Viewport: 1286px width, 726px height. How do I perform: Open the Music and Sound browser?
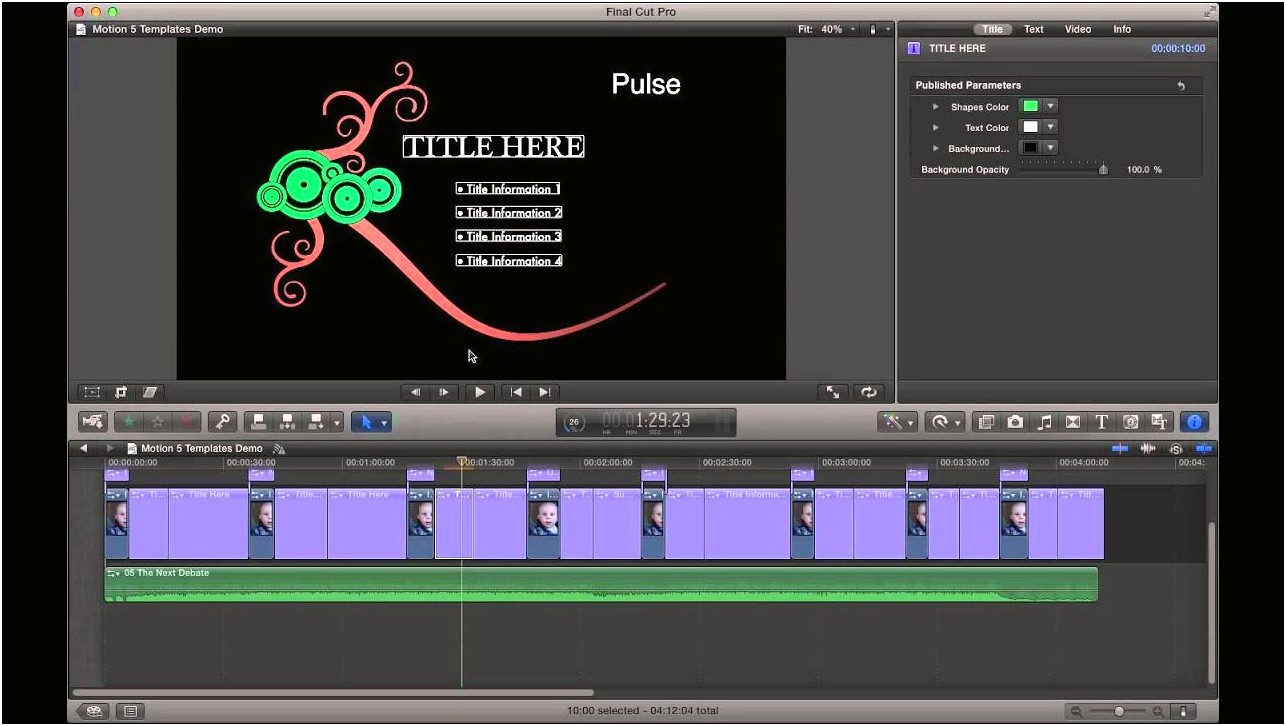point(1044,422)
